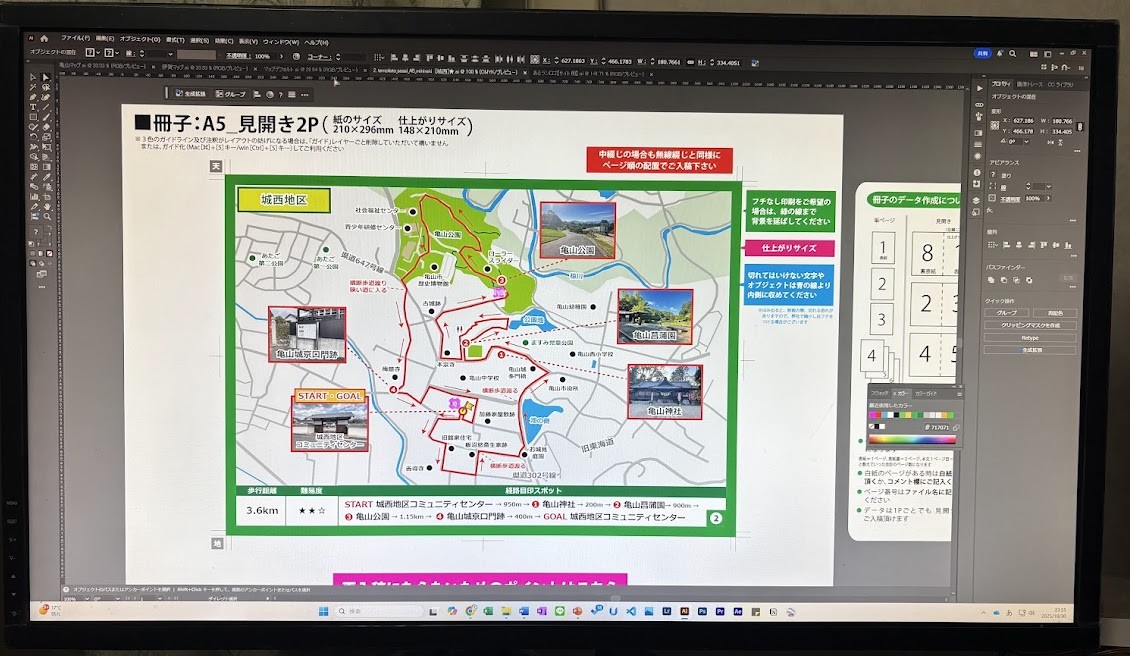Open the Layers panel icon in dock
The image size is (1130, 656).
(x=976, y=200)
